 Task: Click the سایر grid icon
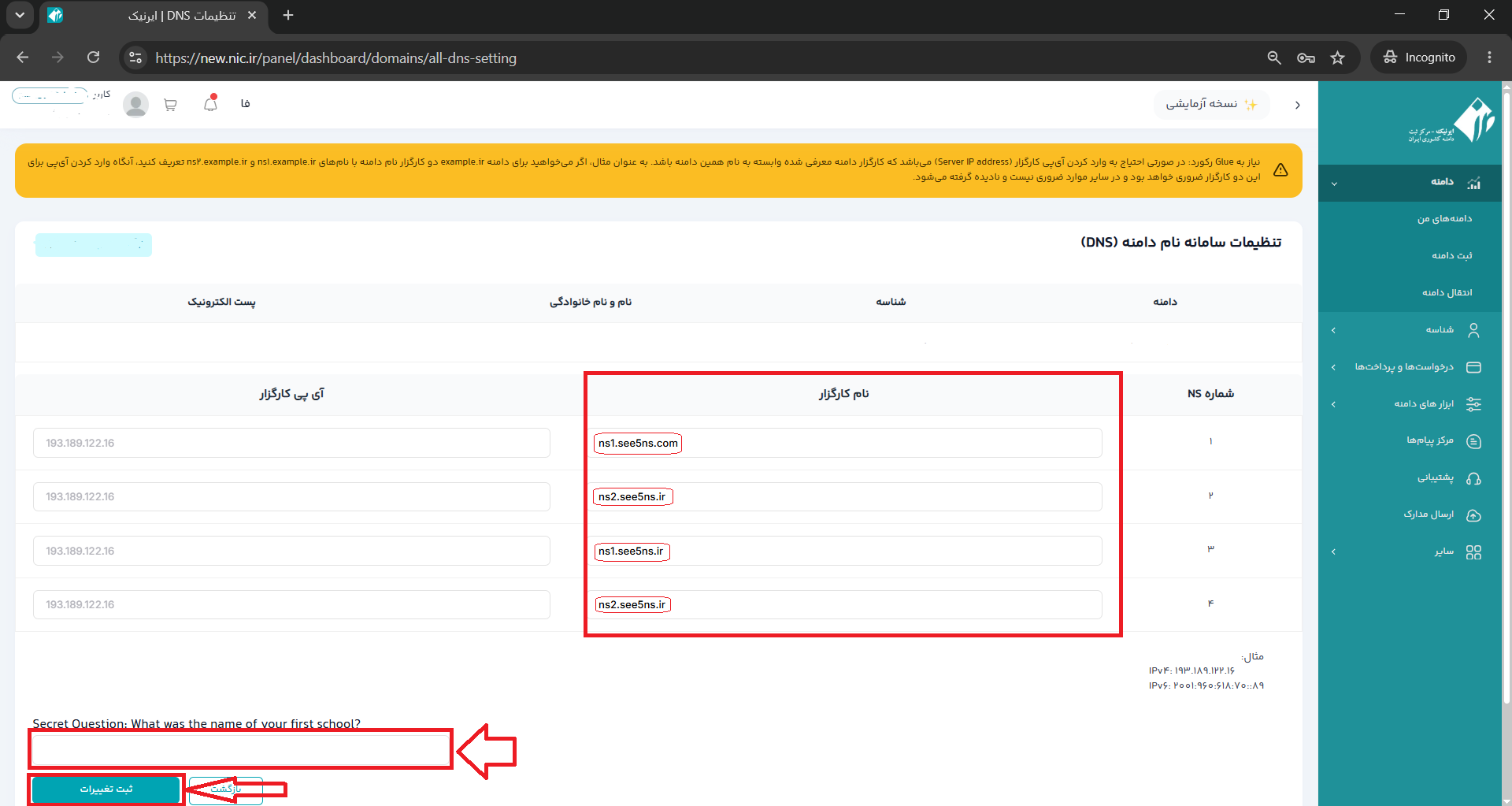[1473, 552]
